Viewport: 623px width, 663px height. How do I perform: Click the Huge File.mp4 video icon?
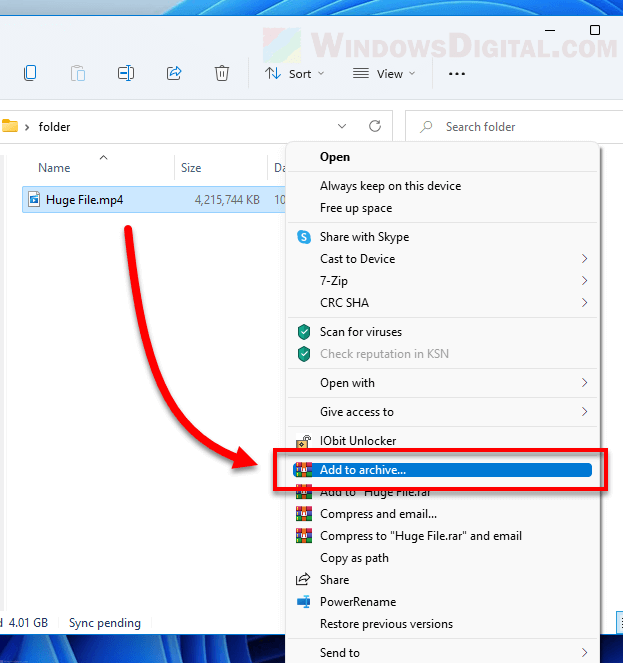click(x=34, y=199)
